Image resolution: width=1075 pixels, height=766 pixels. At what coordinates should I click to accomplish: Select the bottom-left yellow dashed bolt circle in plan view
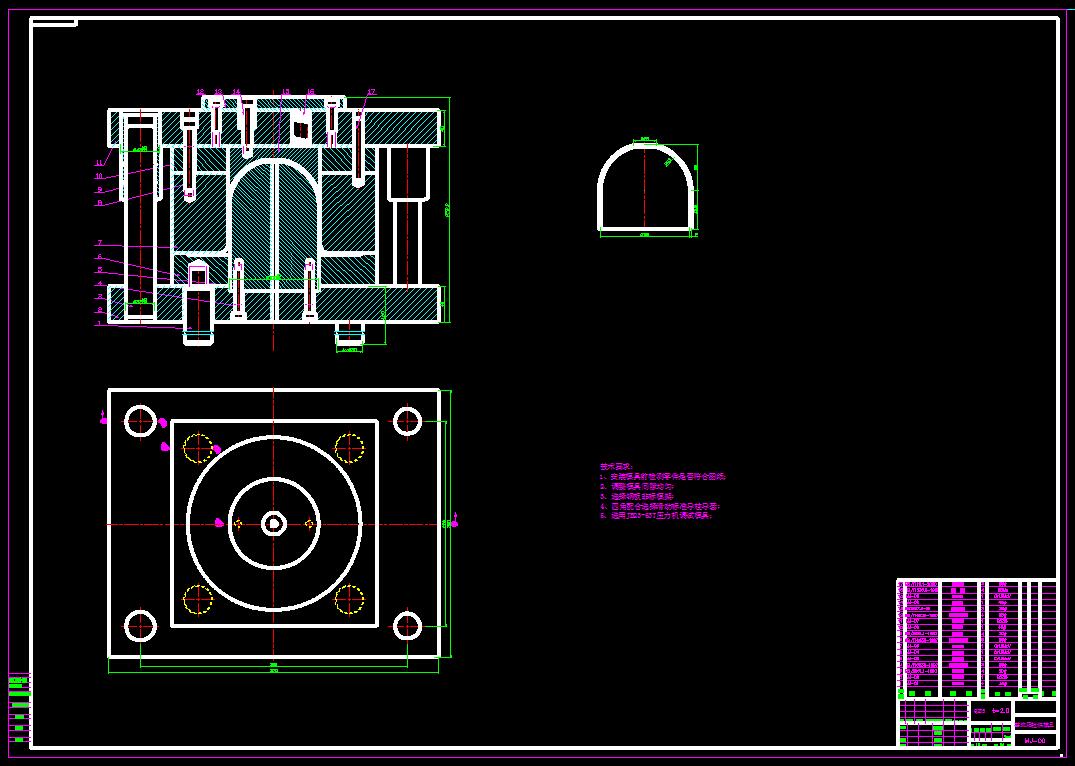click(x=198, y=599)
